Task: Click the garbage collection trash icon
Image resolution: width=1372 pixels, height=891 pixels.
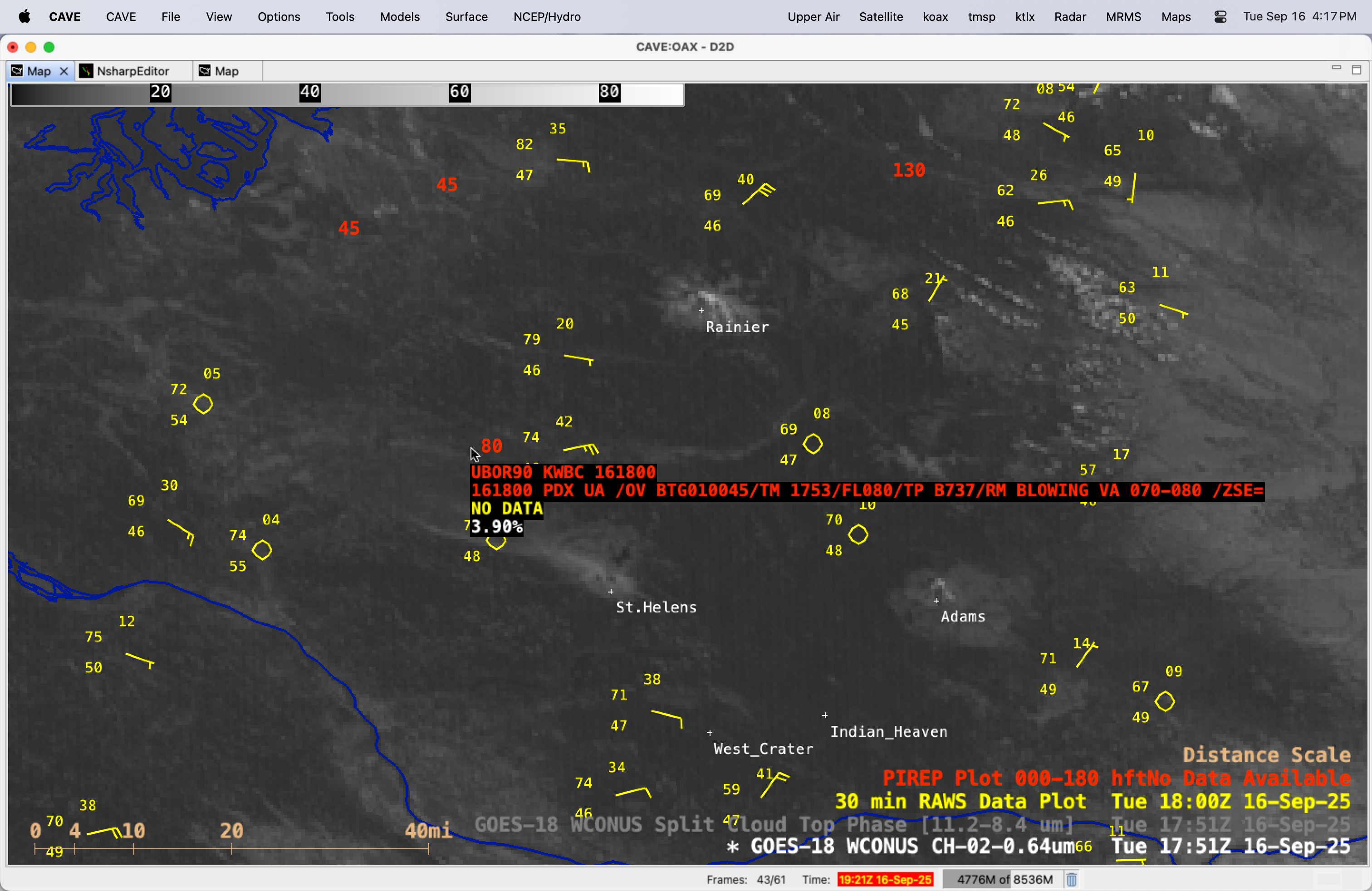Action: pos(1071,880)
